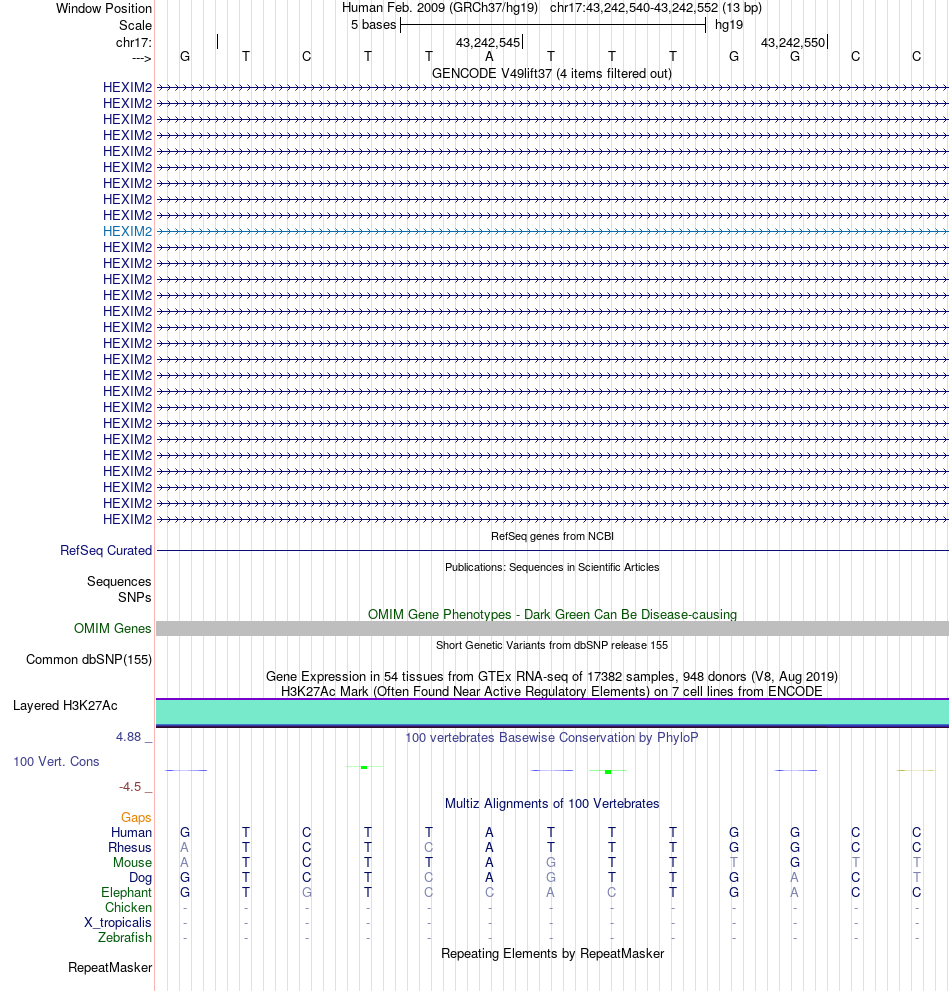The width and height of the screenshot is (950, 991).
Task: Click the gray OMIM Genes bar
Action: pyautogui.click(x=552, y=628)
